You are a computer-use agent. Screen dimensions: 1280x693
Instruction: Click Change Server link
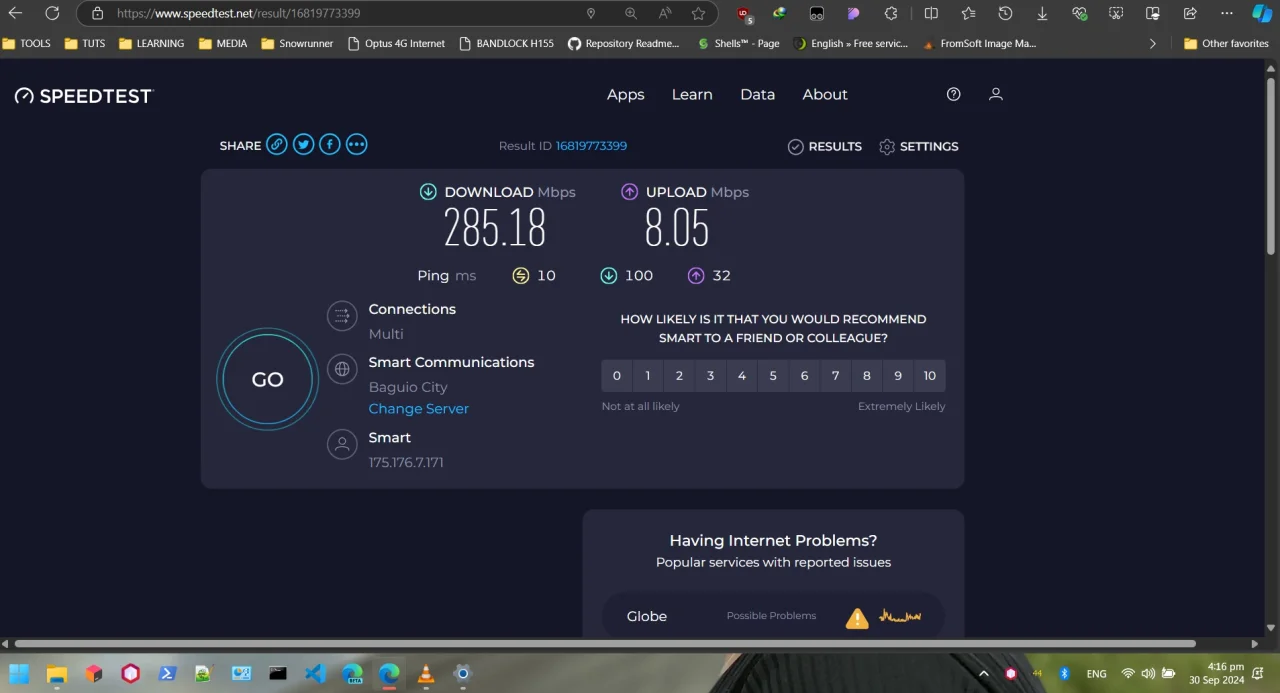(418, 408)
